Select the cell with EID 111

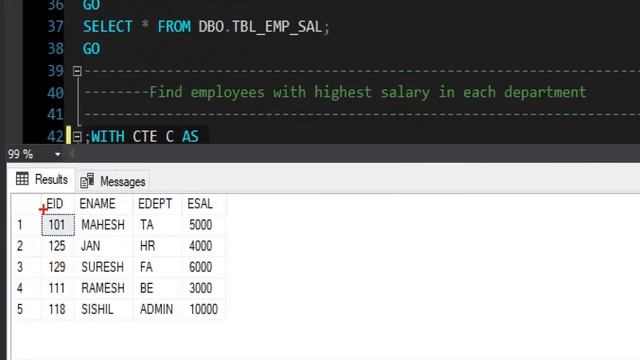[58, 288]
